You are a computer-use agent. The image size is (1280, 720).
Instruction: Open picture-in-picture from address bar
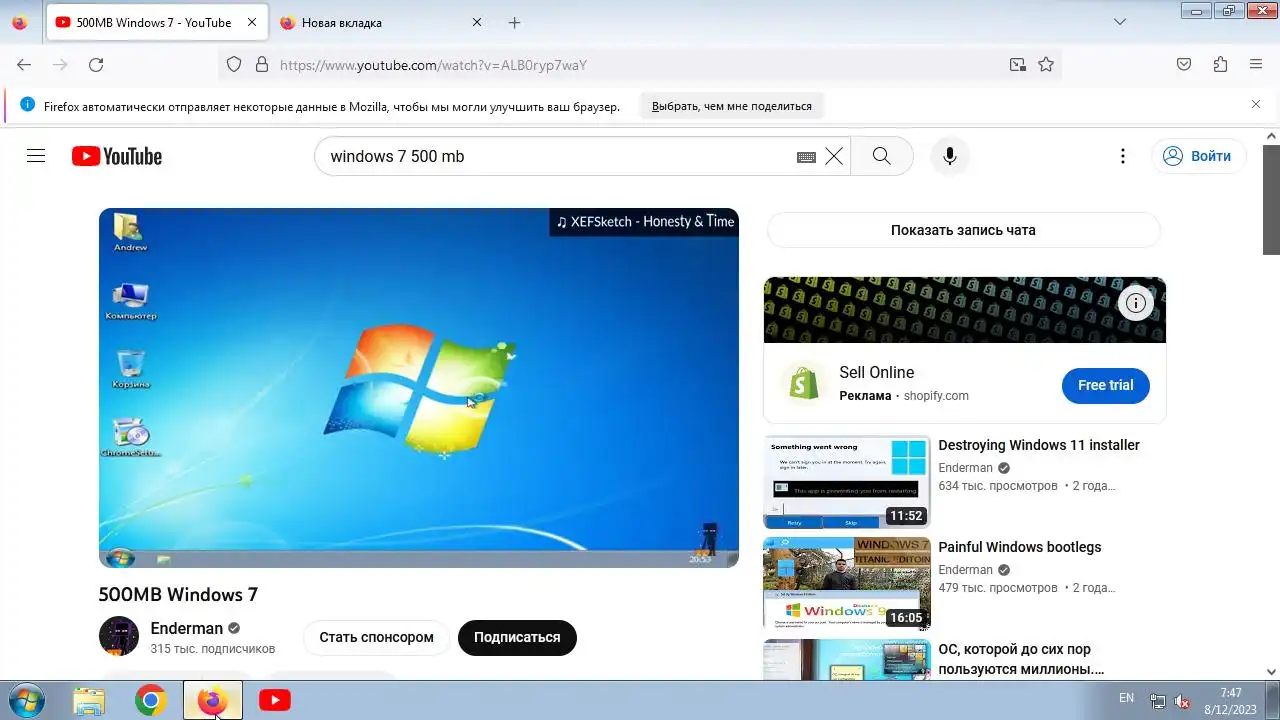pyautogui.click(x=1017, y=65)
